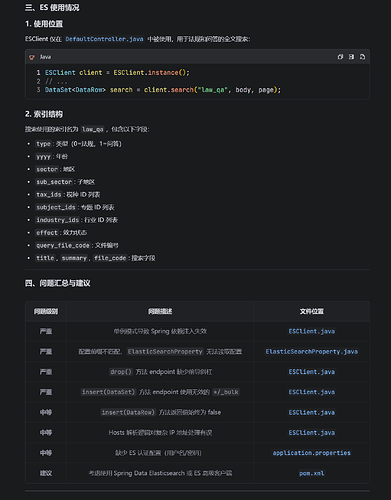
Task: Copy the Java code block contents
Action: (340, 57)
